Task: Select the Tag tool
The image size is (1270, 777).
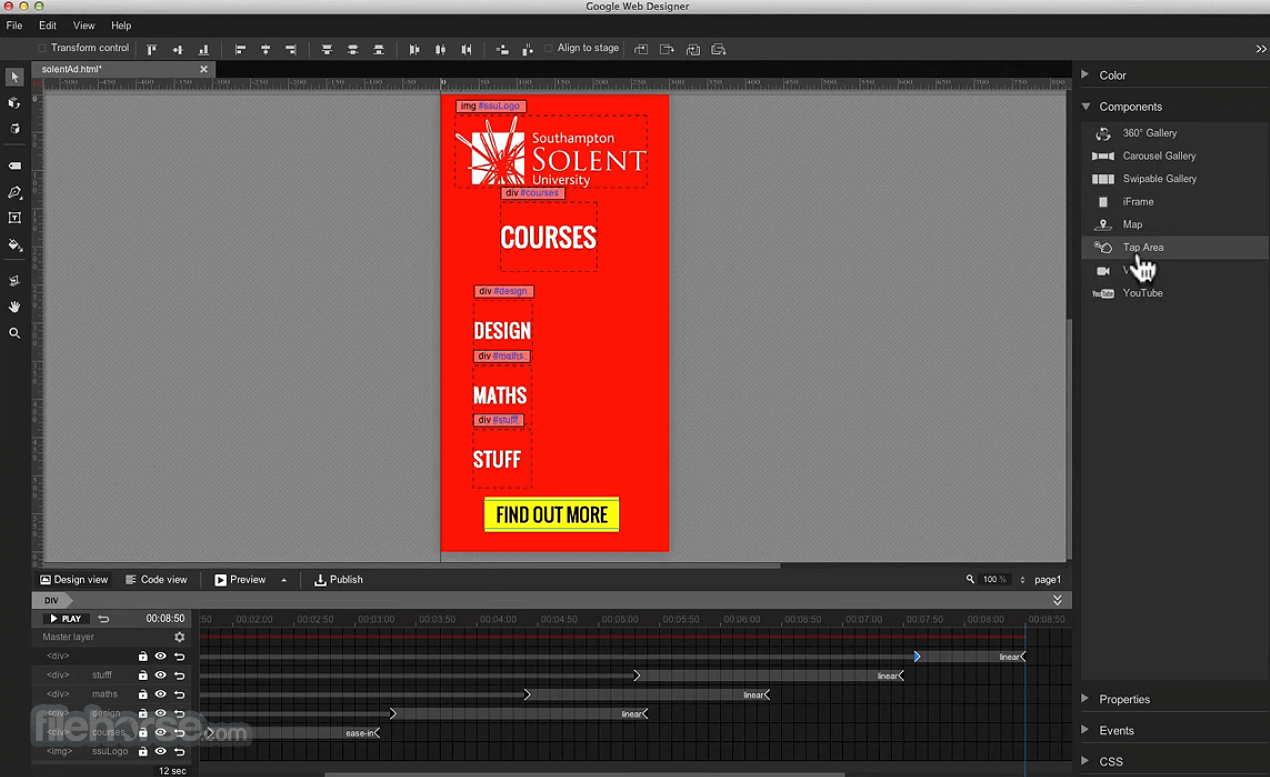Action: [x=14, y=166]
